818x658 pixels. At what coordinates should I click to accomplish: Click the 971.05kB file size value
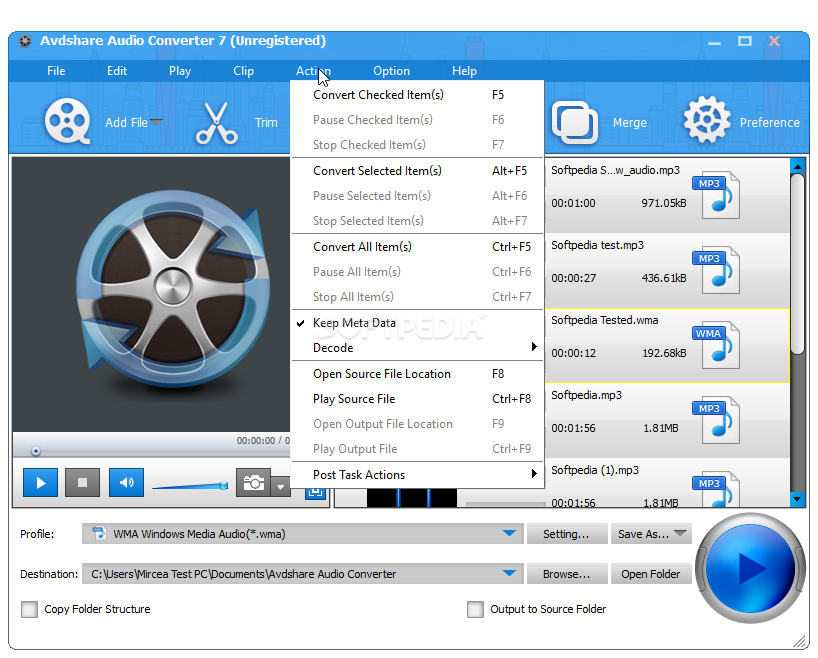(664, 203)
